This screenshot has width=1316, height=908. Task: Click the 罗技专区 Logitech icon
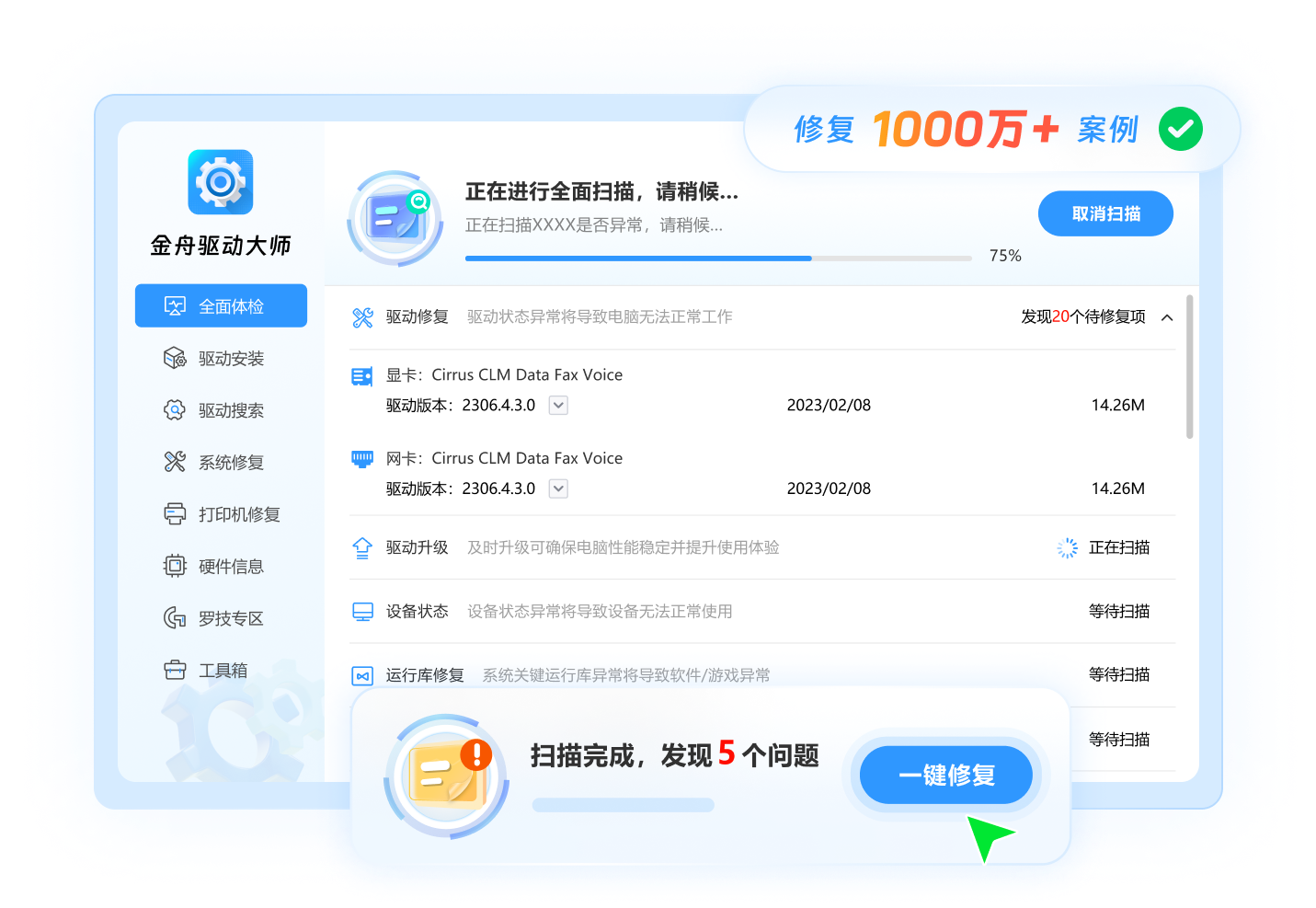point(175,618)
